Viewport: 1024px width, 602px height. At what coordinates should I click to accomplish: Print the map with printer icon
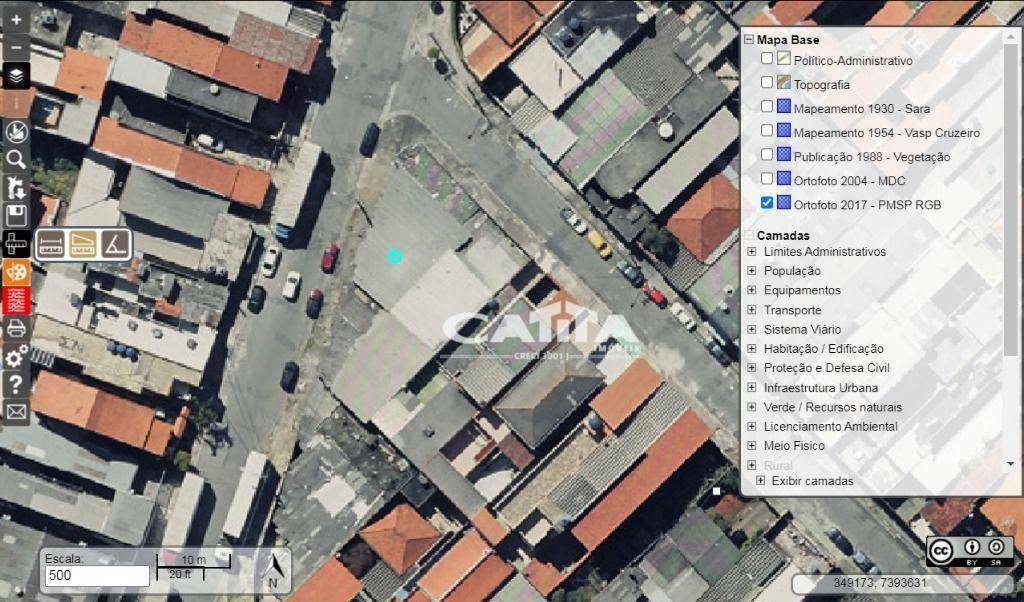16,328
